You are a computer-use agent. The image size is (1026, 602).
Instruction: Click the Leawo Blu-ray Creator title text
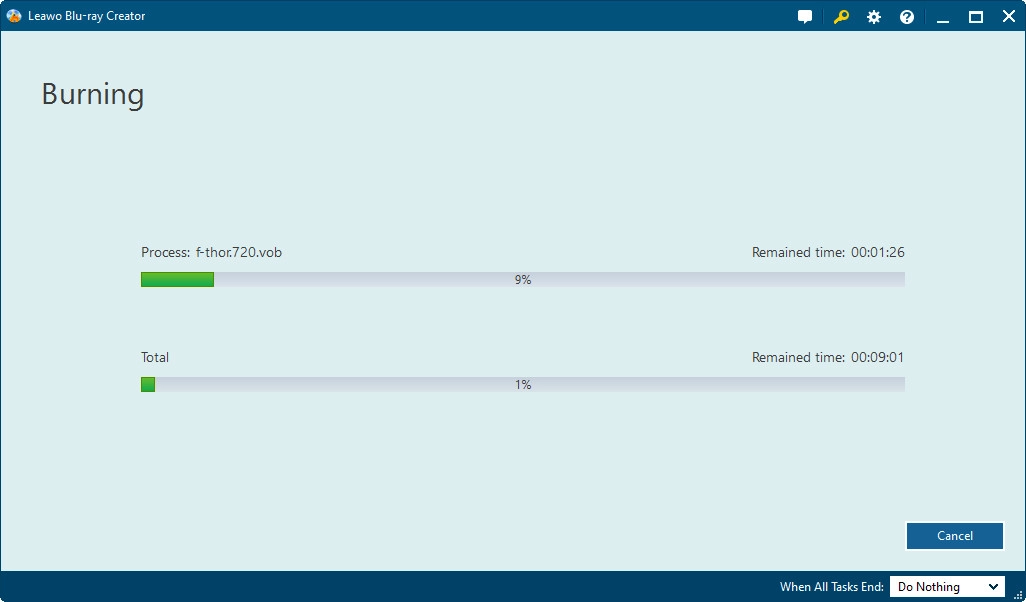(87, 16)
